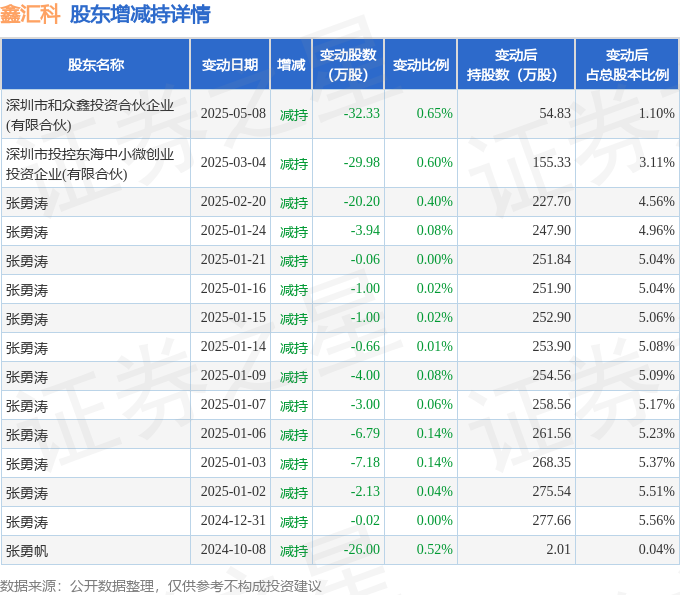Click the total share ratio 1.10%
This screenshot has width=680, height=595.
tap(657, 113)
